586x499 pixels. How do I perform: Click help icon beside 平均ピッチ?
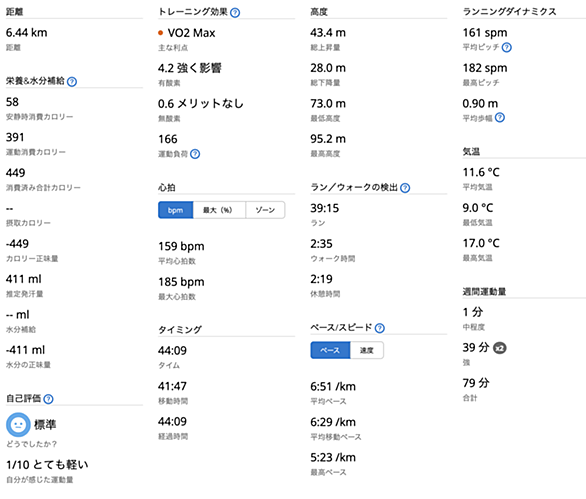507,47
